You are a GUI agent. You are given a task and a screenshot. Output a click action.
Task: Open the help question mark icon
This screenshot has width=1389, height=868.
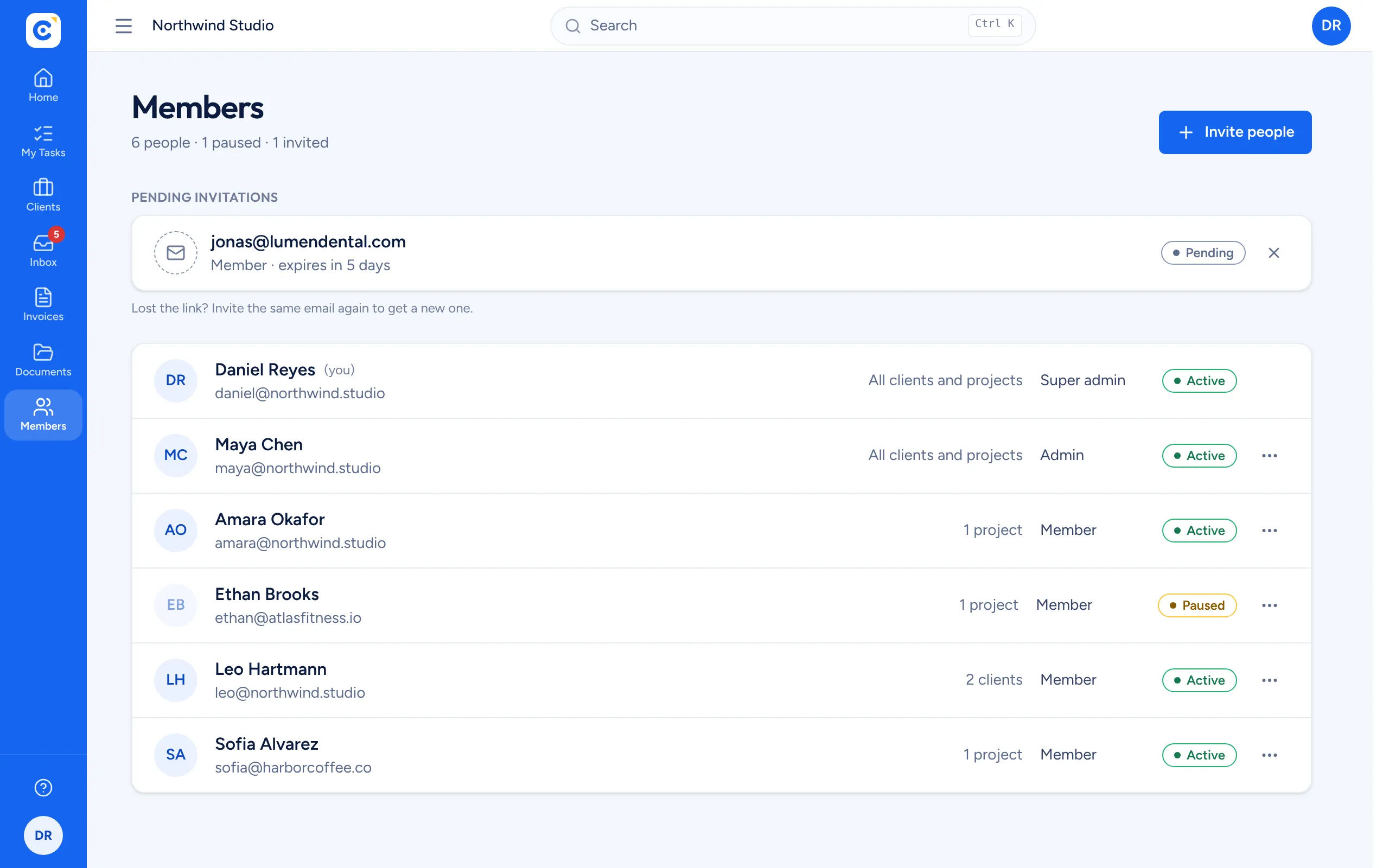point(43,788)
